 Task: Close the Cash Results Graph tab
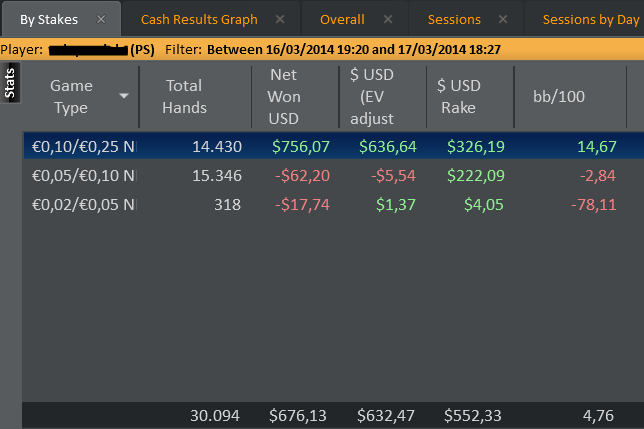(x=280, y=19)
